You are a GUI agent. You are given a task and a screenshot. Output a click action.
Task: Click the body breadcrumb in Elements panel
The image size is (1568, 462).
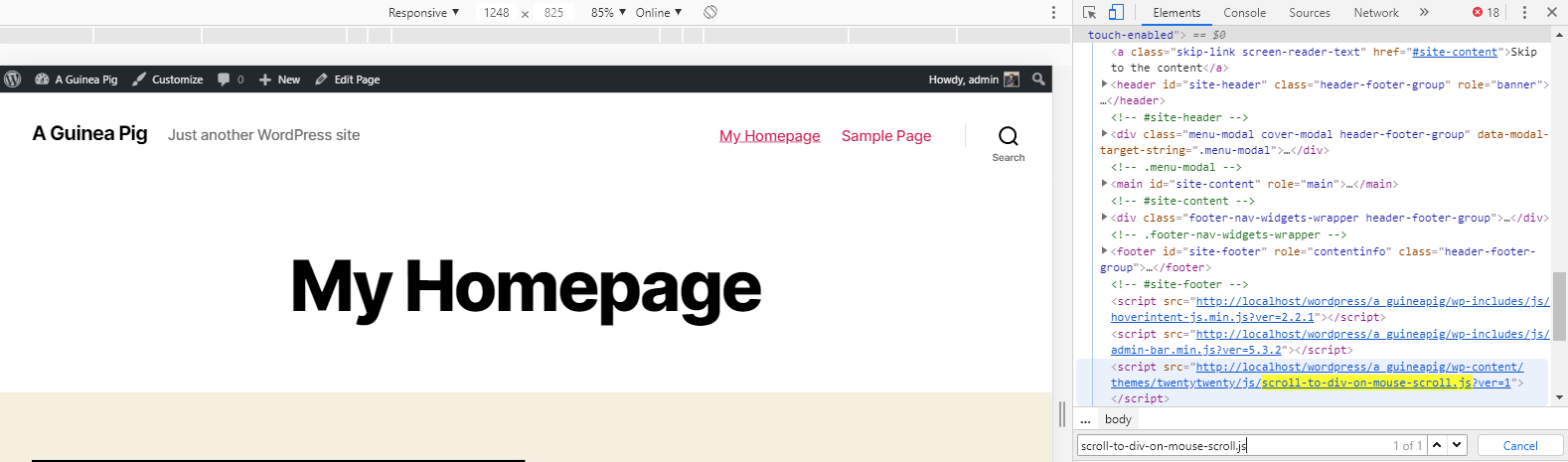[1118, 419]
